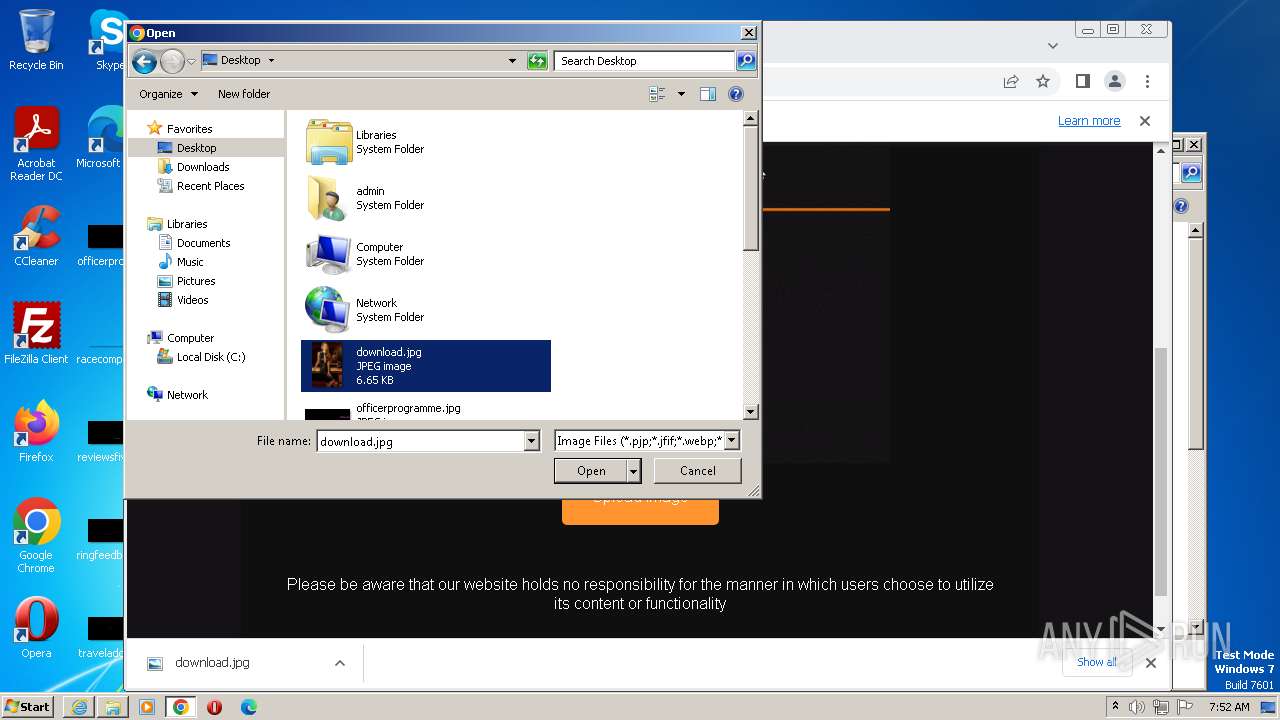Click the file list scrollbar down arrow
1280x720 pixels.
751,411
